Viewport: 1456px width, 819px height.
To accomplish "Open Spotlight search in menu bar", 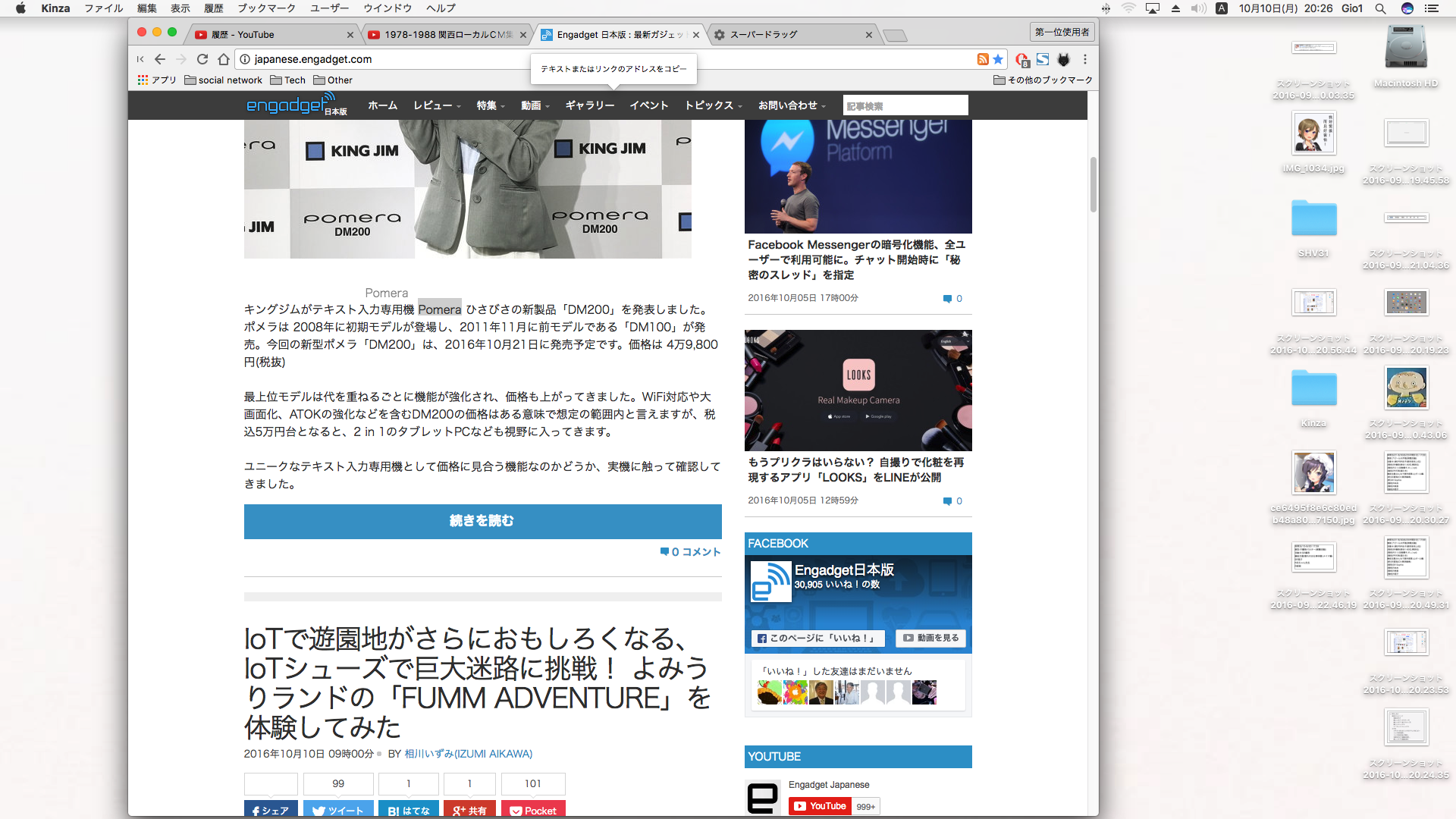I will pyautogui.click(x=1380, y=8).
